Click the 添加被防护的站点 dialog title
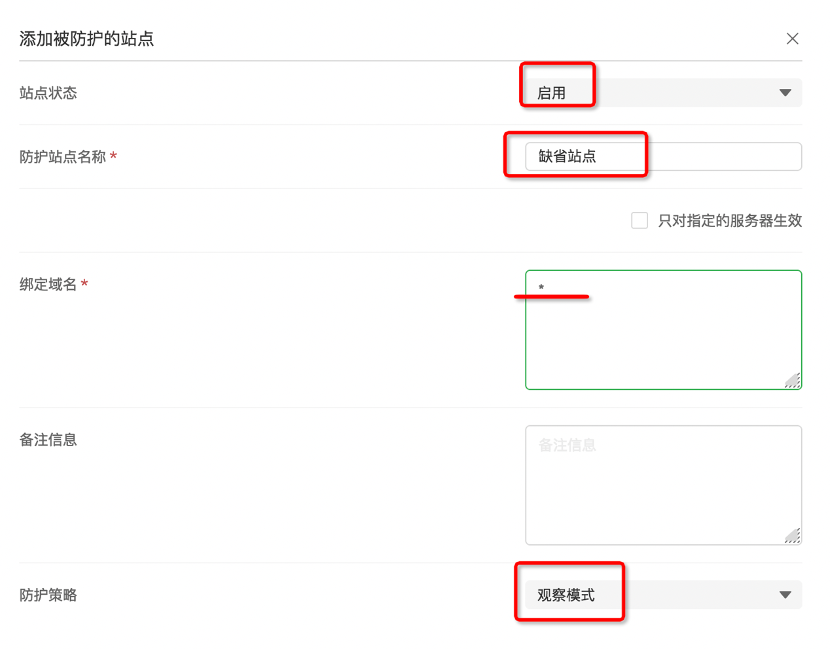This screenshot has width=830, height=650. [87, 39]
